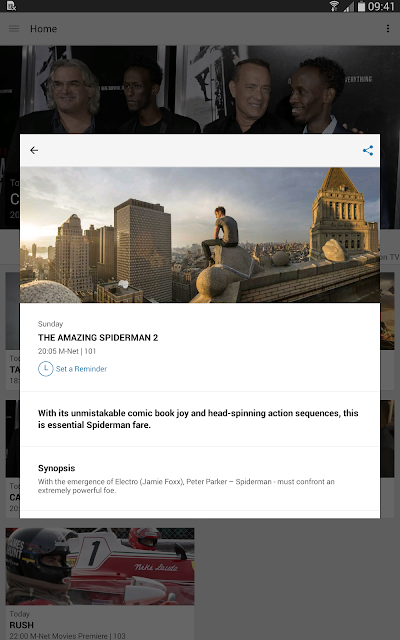Tap the blue share icon

click(x=368, y=150)
